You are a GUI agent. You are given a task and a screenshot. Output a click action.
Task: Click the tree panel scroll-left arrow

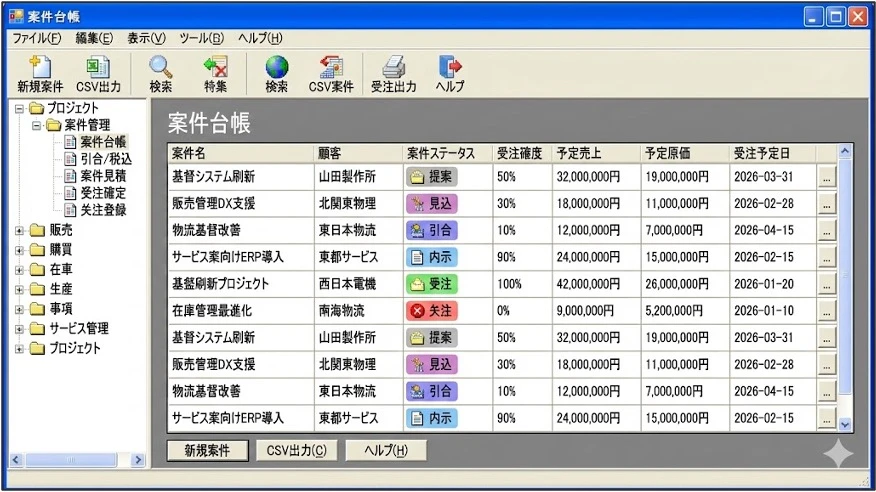[16, 460]
